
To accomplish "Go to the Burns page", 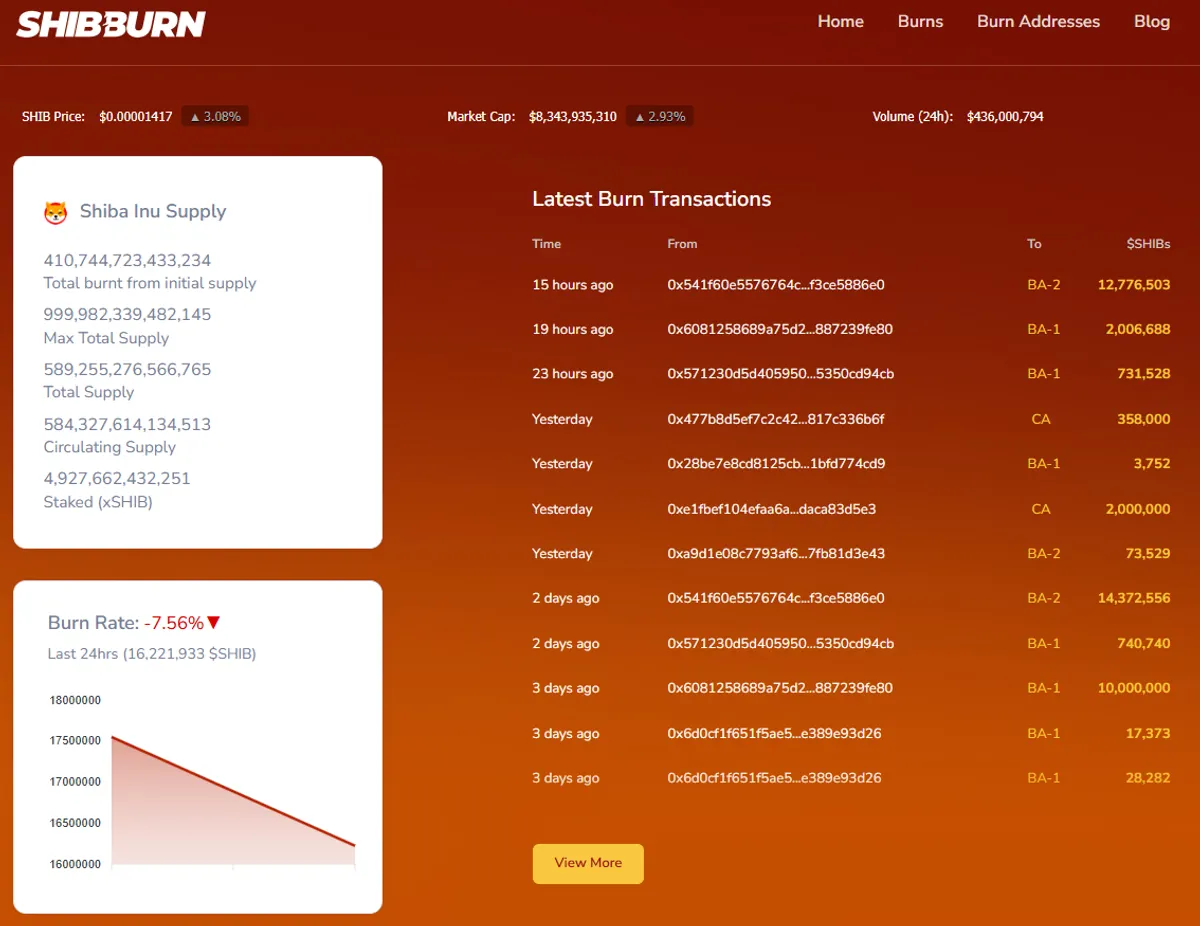I will (x=920, y=21).
